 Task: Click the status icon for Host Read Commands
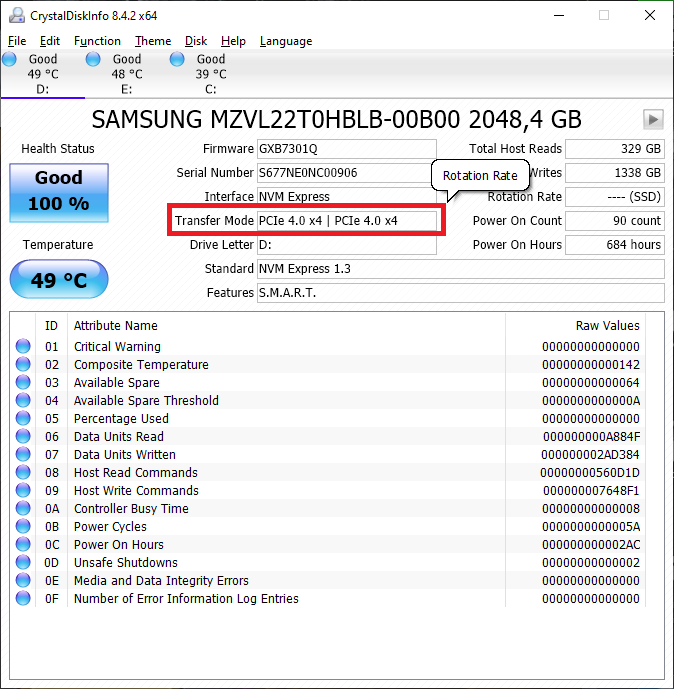point(23,472)
